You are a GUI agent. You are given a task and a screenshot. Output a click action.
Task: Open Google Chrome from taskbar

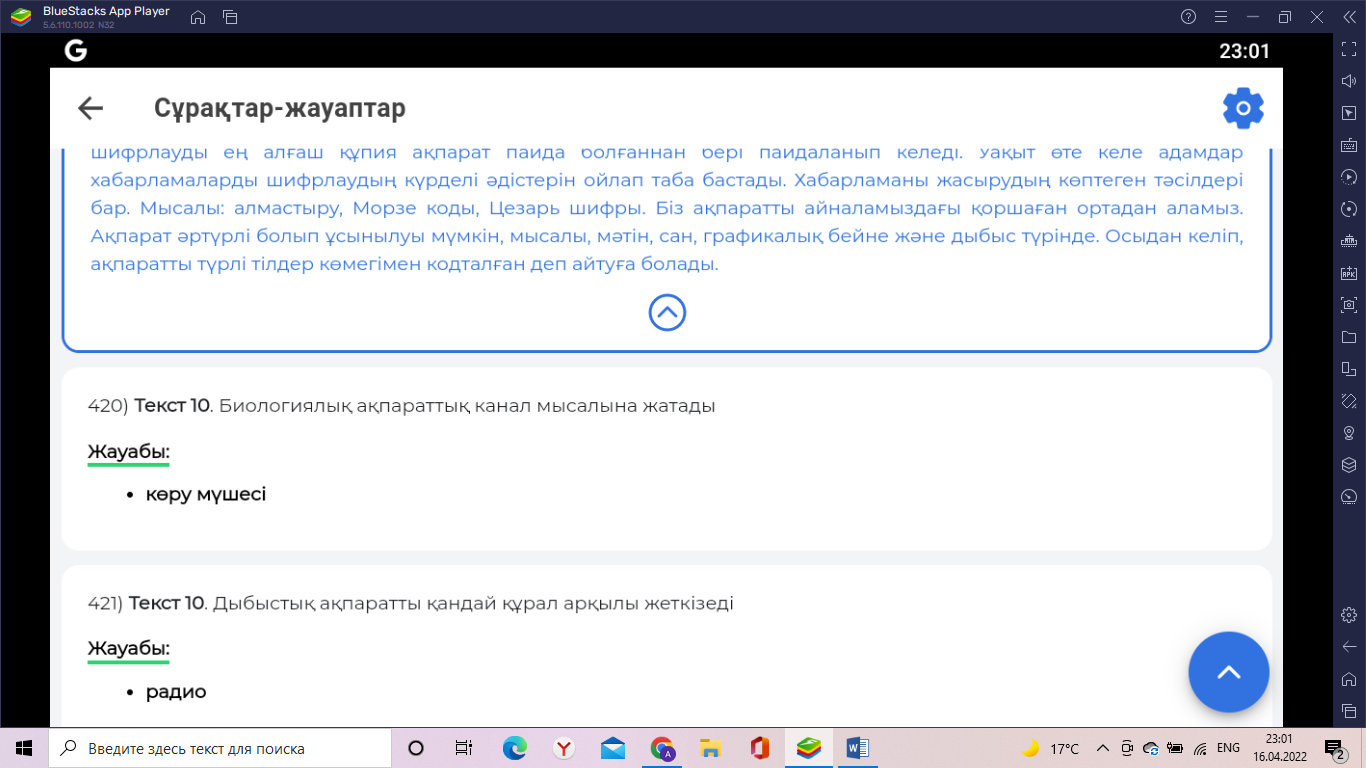662,748
